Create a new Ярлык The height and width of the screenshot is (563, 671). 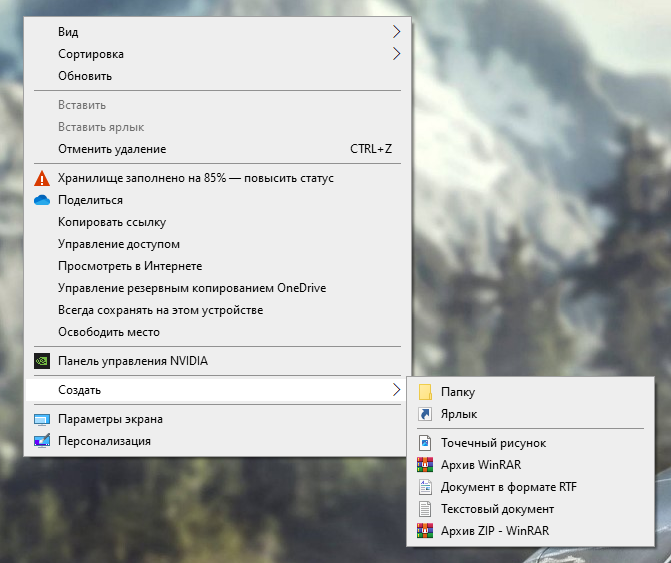(x=530, y=414)
